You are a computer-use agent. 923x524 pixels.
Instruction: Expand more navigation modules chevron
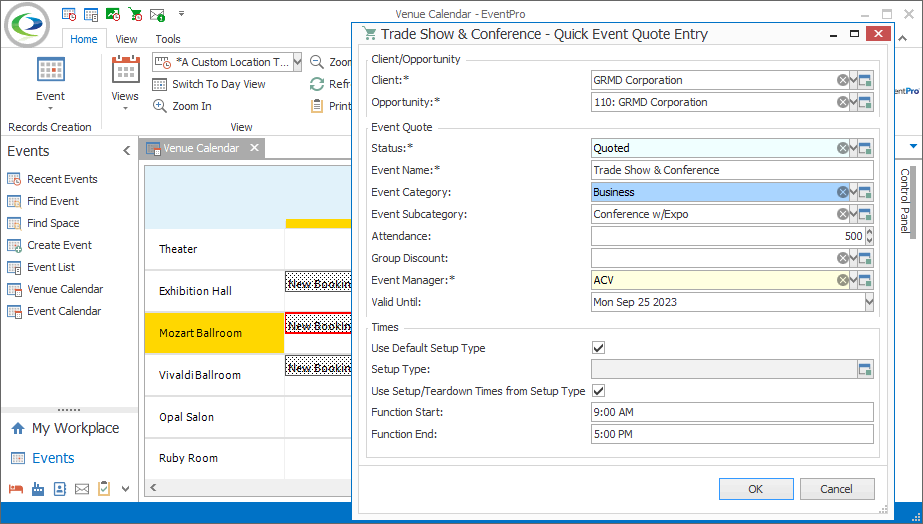125,489
